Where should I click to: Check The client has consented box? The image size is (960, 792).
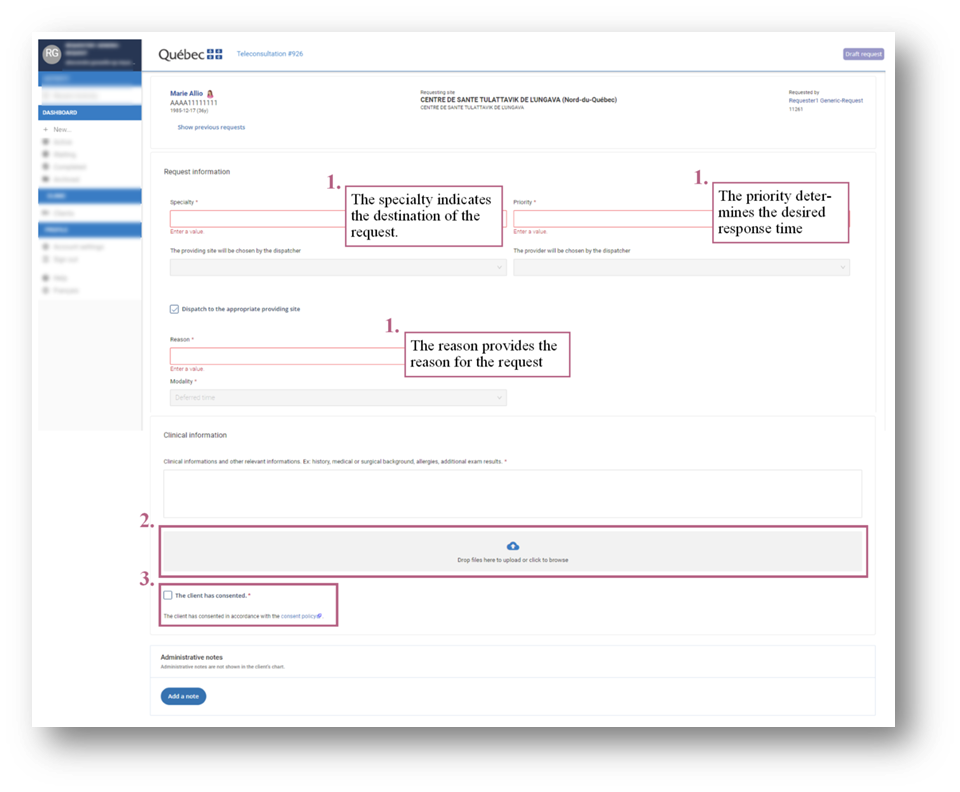pos(168,596)
